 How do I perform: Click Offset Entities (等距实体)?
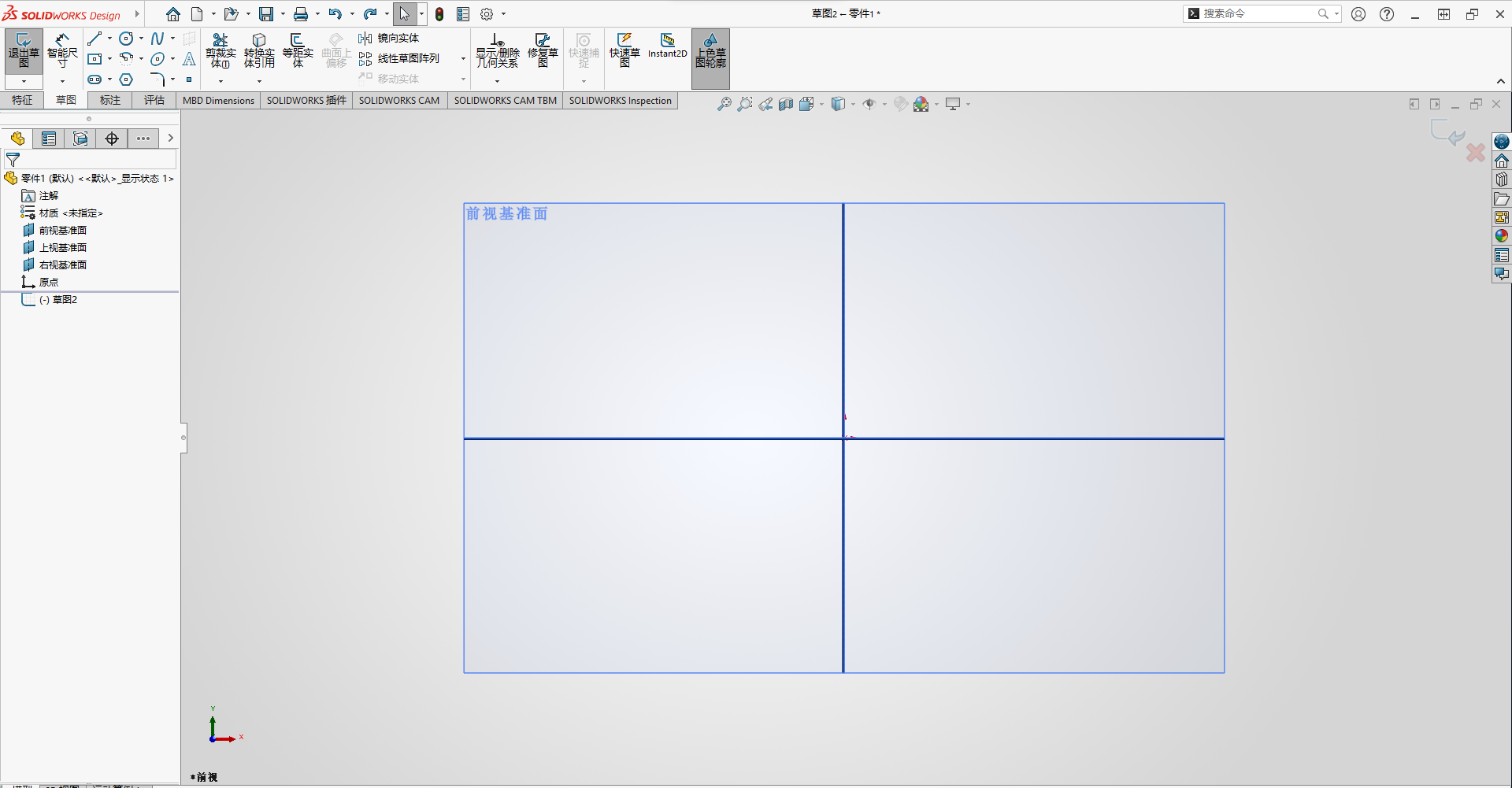tap(298, 50)
